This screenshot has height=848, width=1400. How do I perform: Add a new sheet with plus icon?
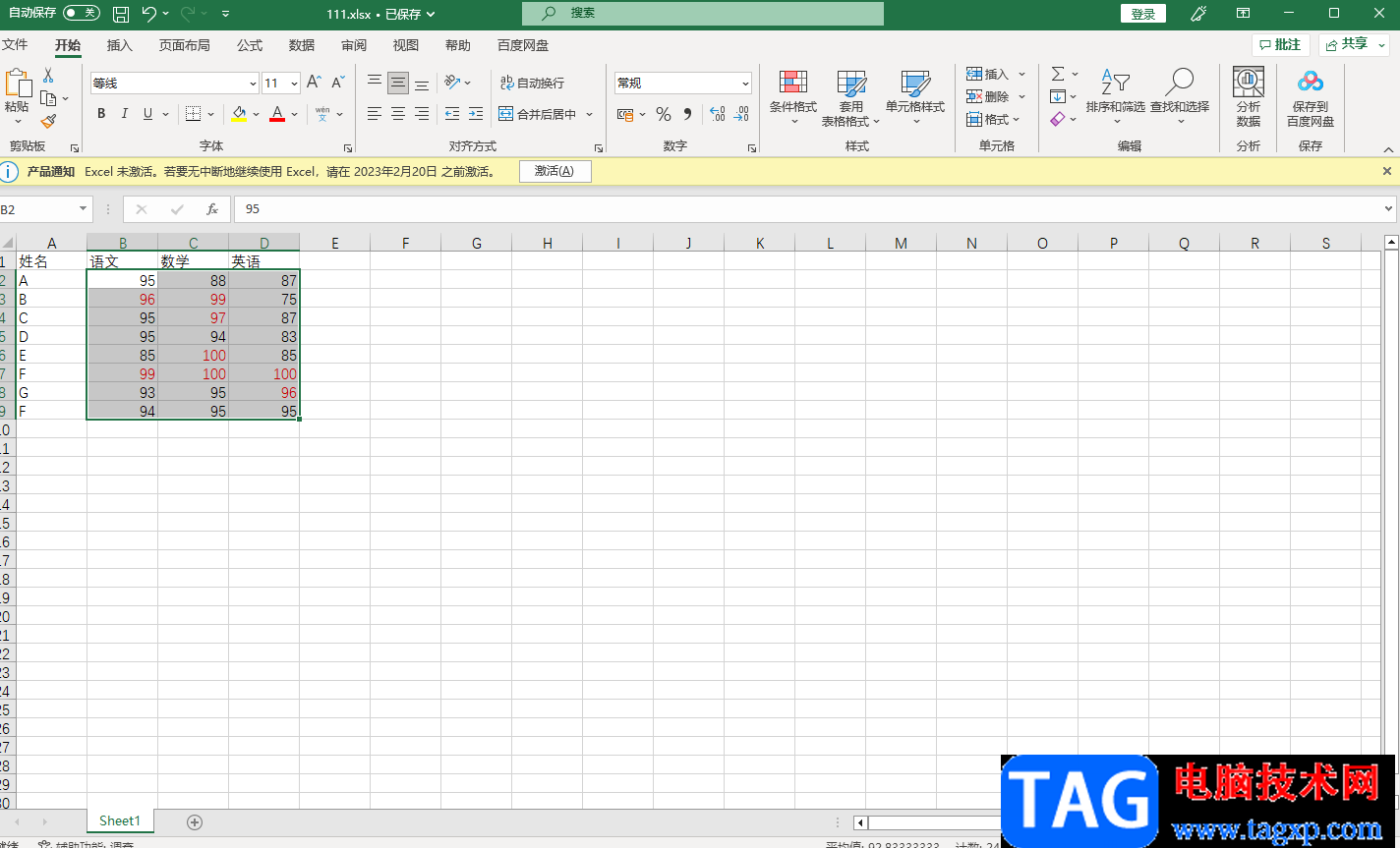(x=195, y=821)
